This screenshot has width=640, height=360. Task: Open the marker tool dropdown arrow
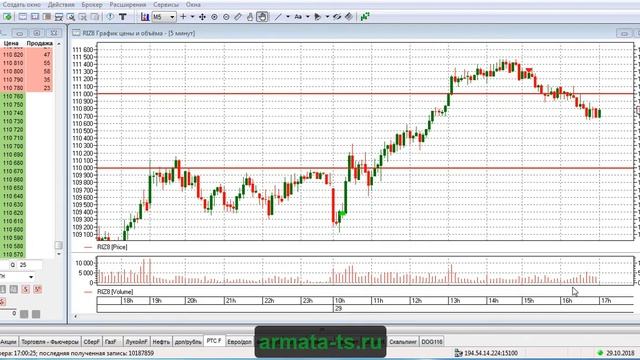coord(327,17)
